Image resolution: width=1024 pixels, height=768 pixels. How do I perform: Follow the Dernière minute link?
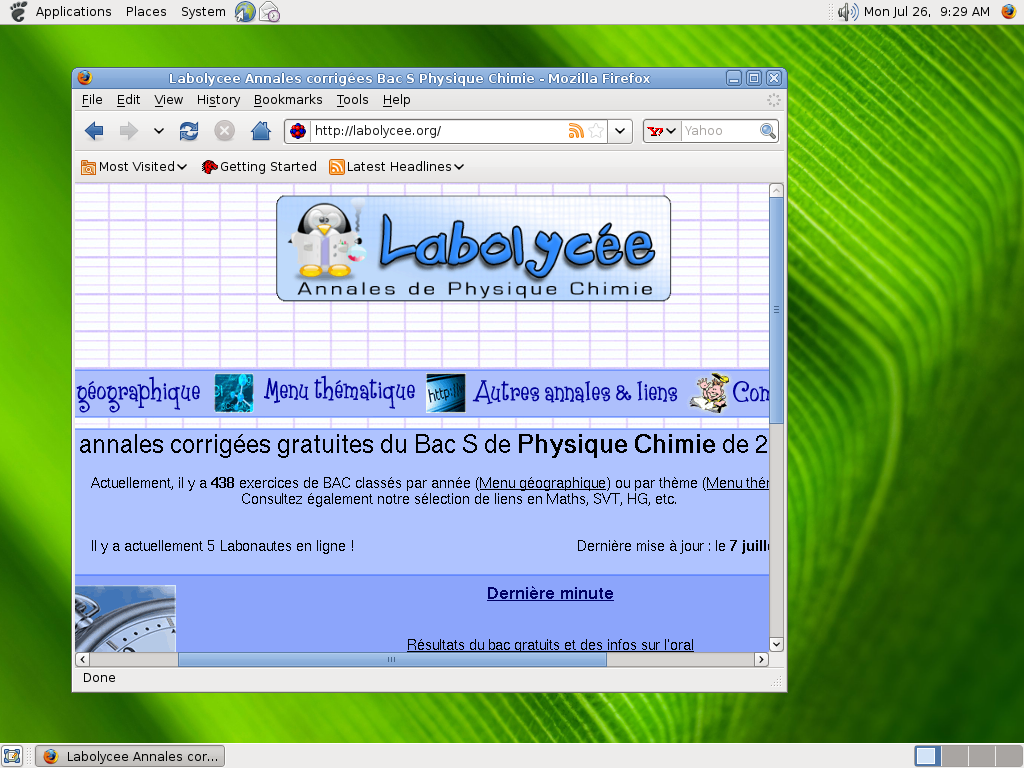point(550,593)
